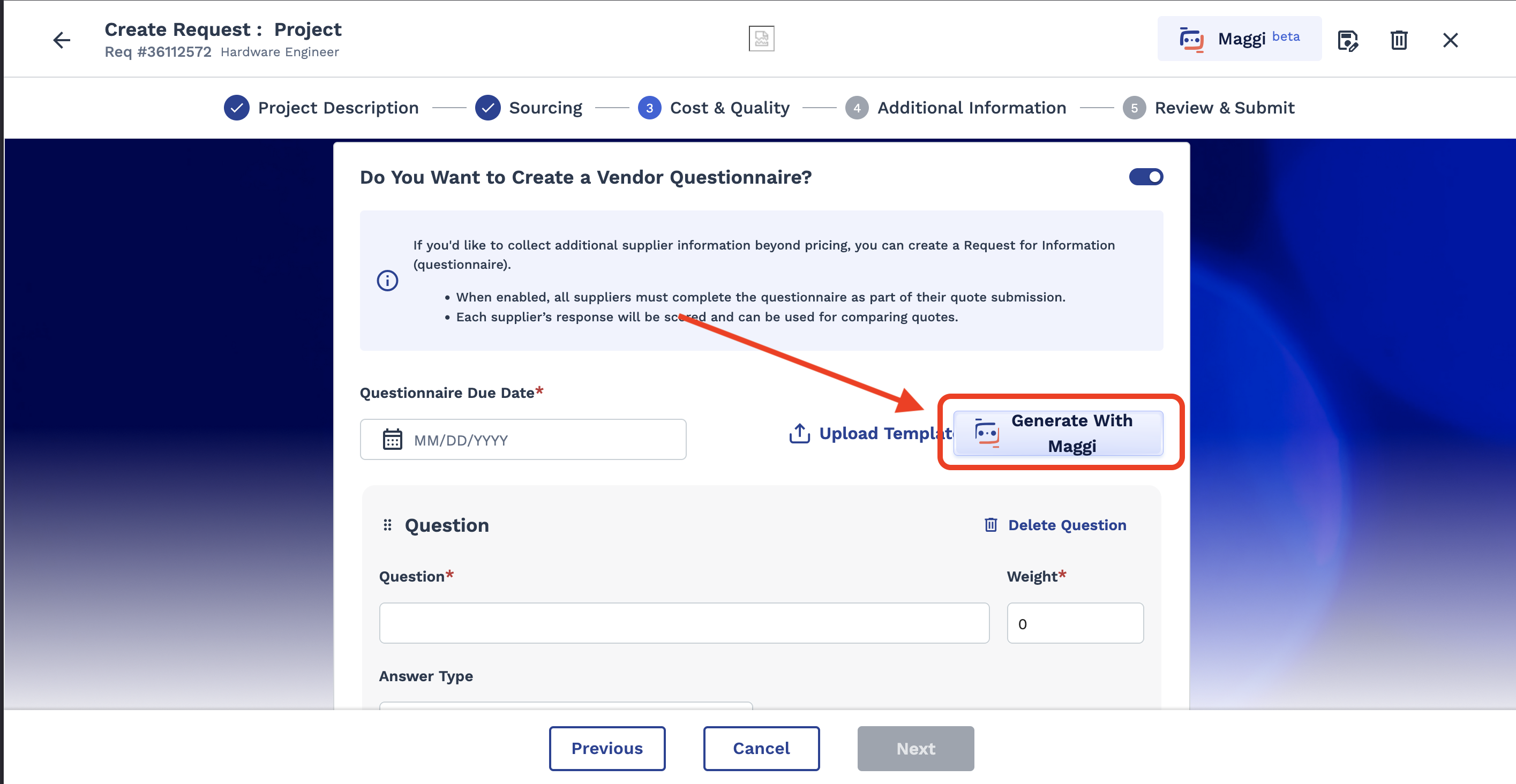Disable the Vendor Questionnaire toggle
Screen dimensions: 1516x784
click(x=1145, y=177)
